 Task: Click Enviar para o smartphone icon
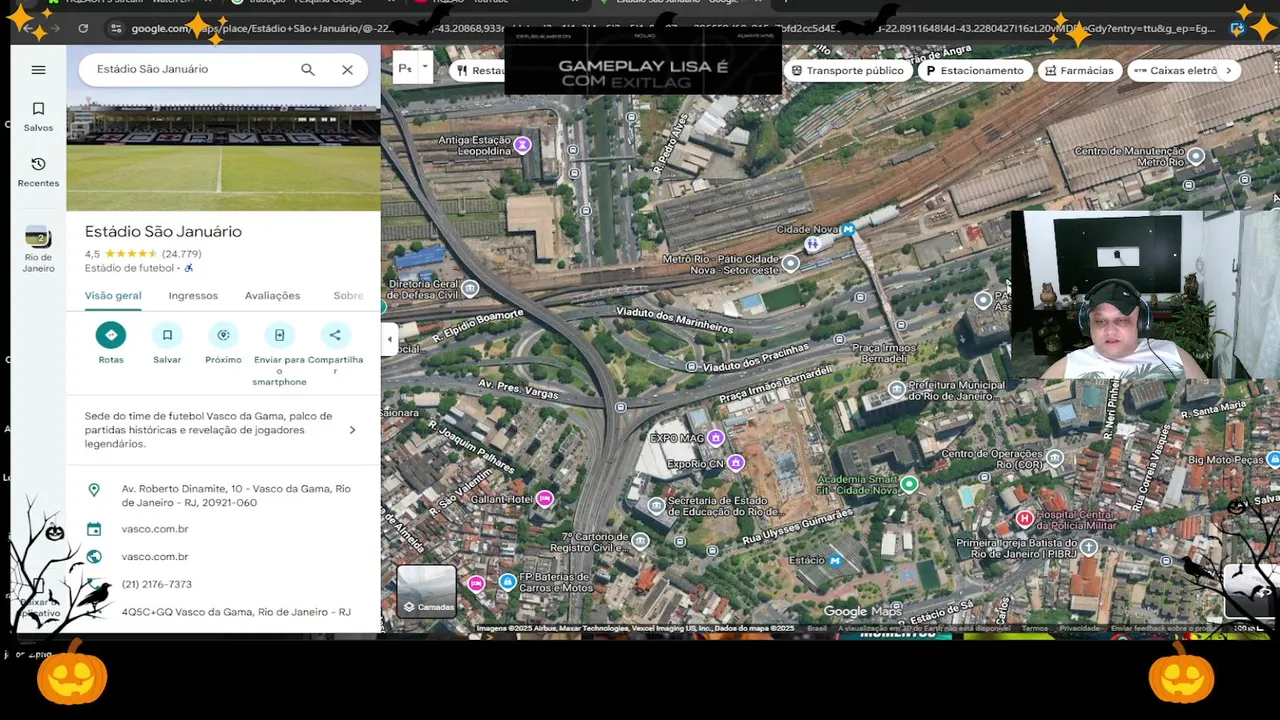[x=279, y=335]
